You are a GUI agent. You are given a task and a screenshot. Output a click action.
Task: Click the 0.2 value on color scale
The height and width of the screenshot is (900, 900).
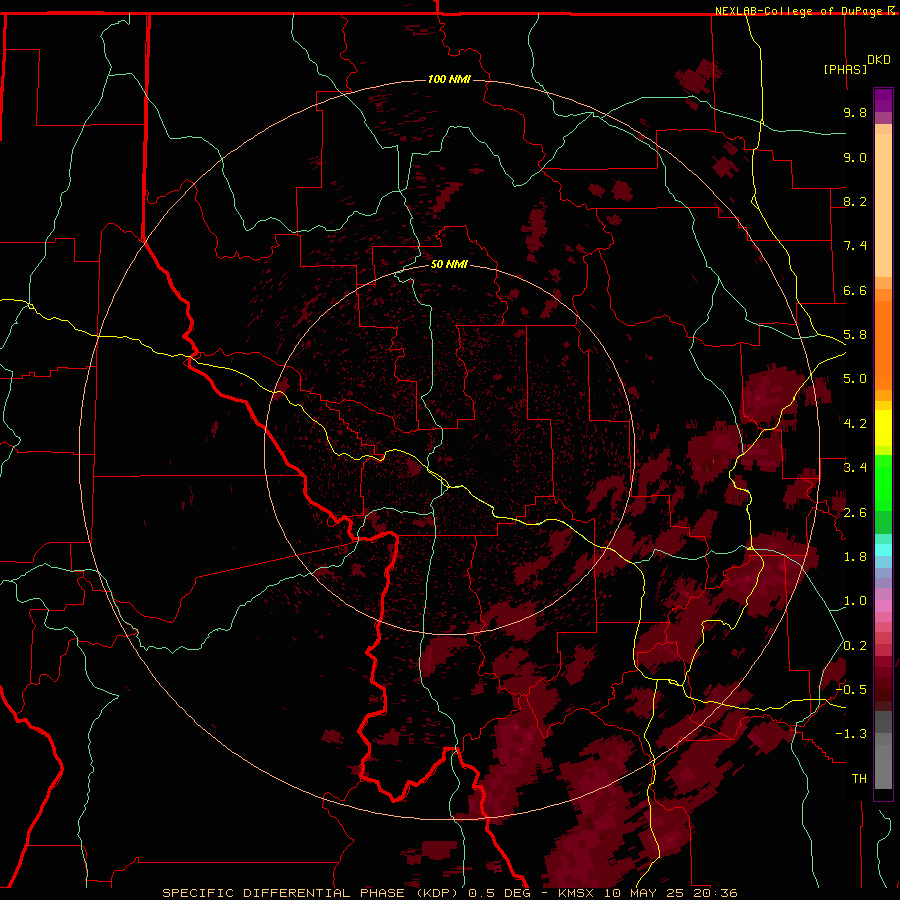[x=855, y=646]
